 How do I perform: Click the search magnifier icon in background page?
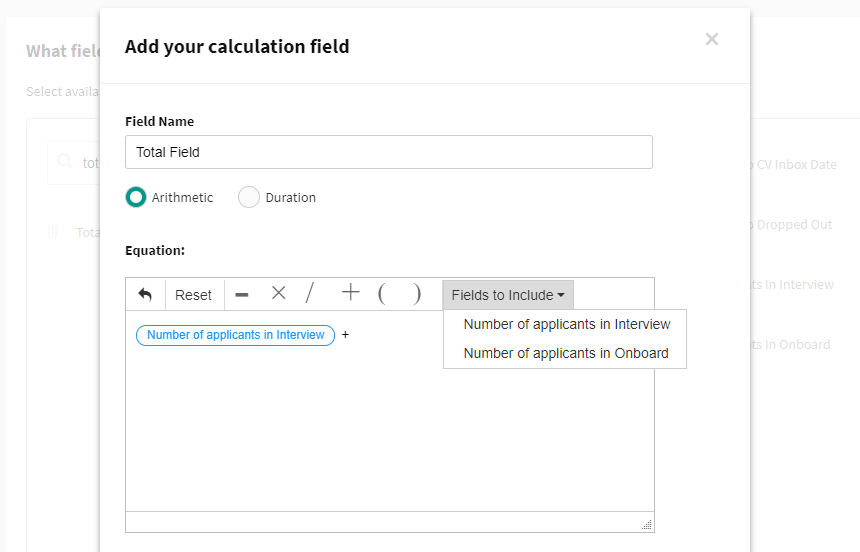click(65, 161)
